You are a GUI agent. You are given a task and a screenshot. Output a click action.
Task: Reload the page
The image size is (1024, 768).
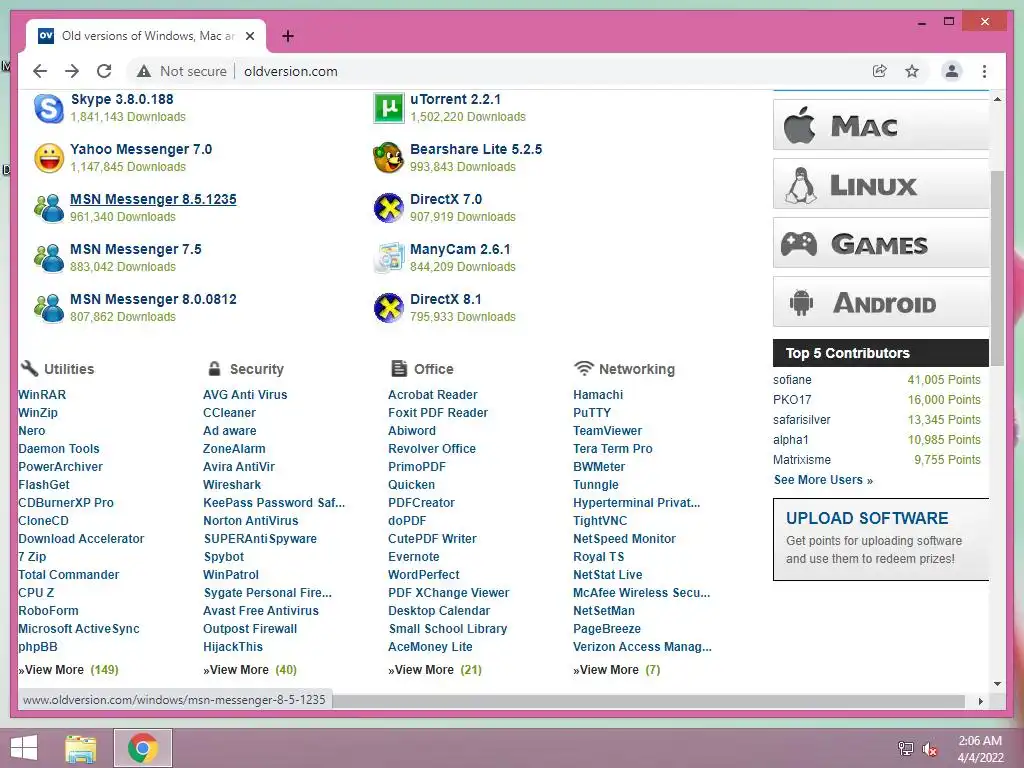[x=104, y=71]
